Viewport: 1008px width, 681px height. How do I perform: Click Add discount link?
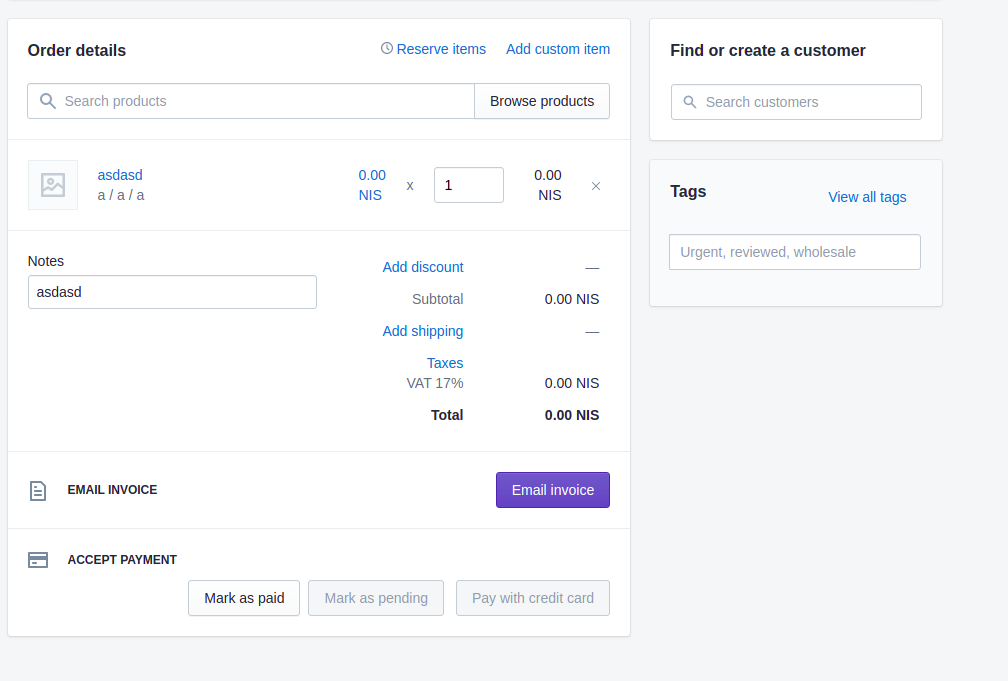[x=423, y=267]
